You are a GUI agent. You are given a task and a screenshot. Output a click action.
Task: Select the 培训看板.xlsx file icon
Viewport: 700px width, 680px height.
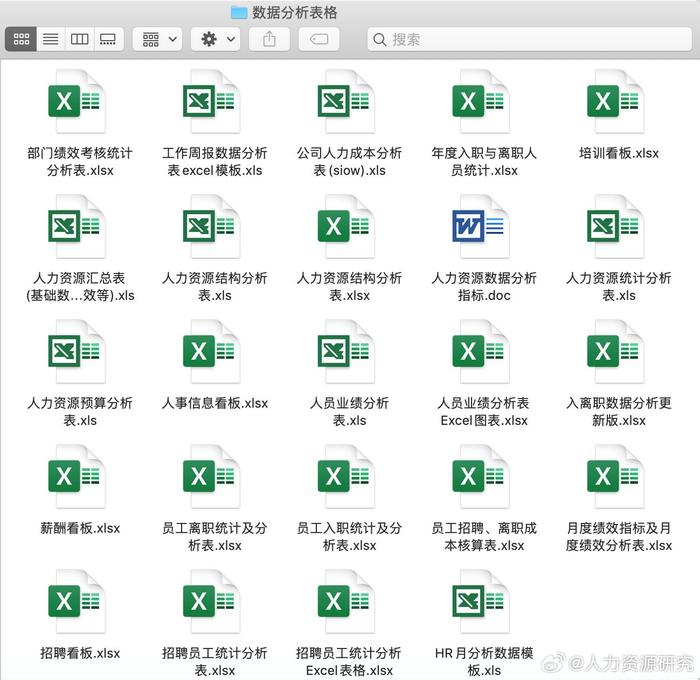(x=616, y=102)
